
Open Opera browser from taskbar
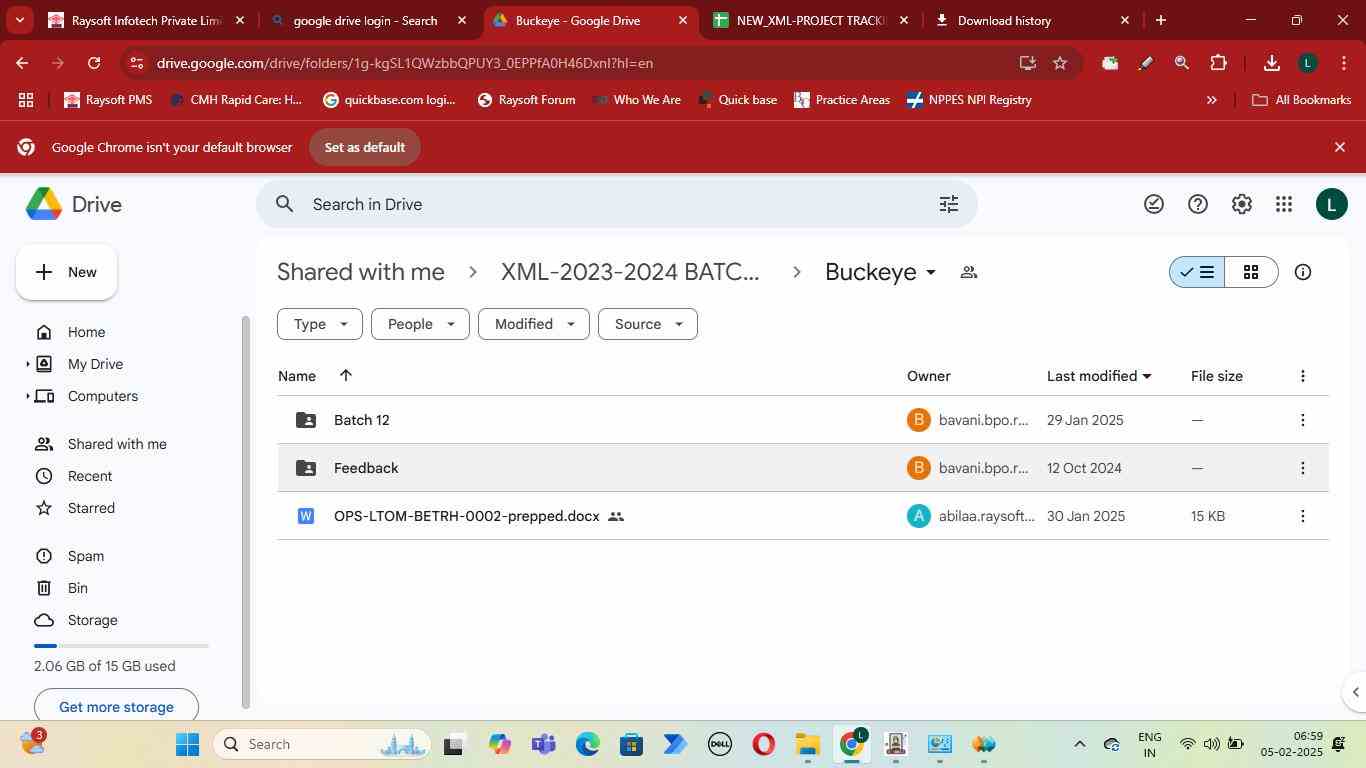coord(763,744)
